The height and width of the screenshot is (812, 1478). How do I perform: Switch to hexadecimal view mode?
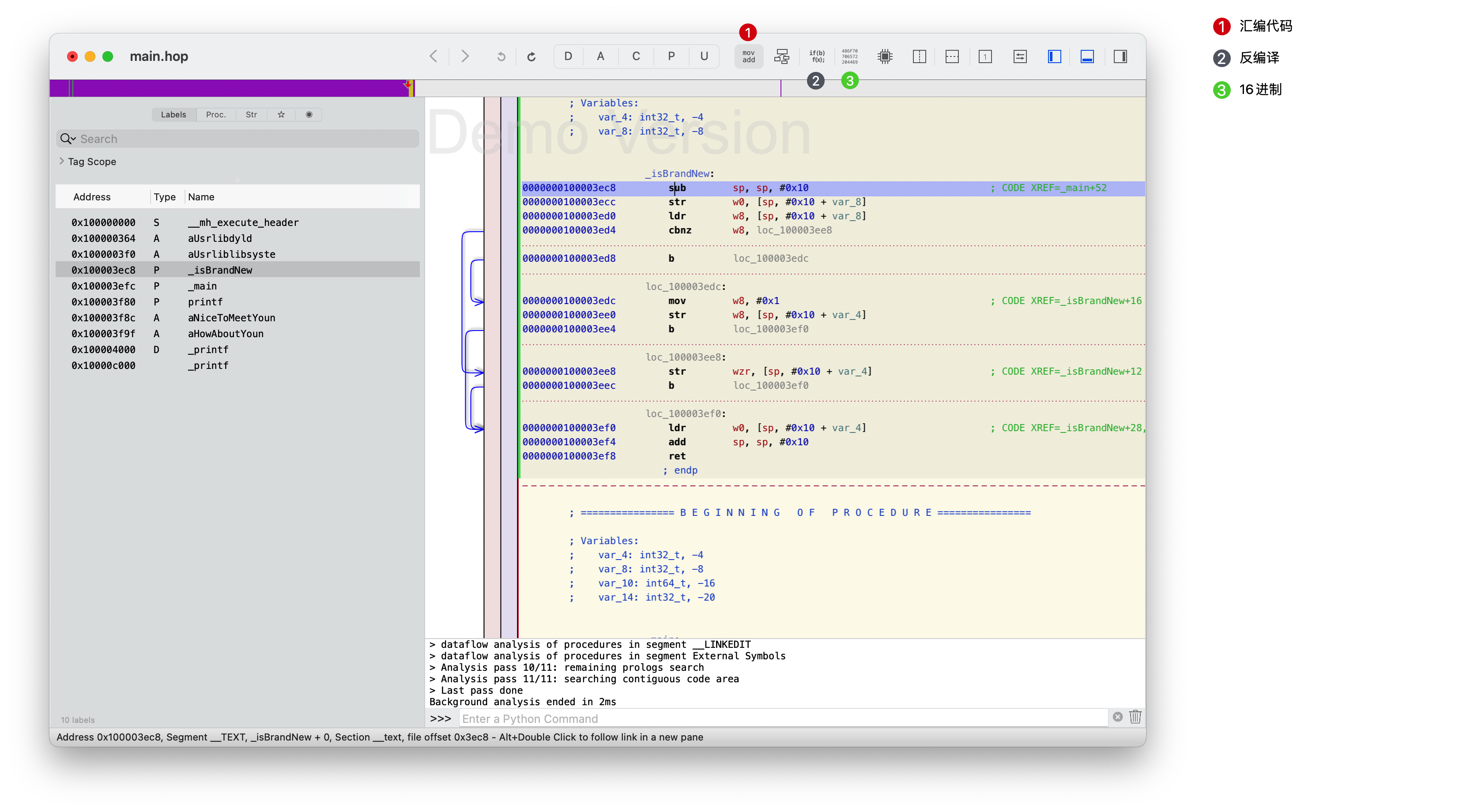coord(850,56)
